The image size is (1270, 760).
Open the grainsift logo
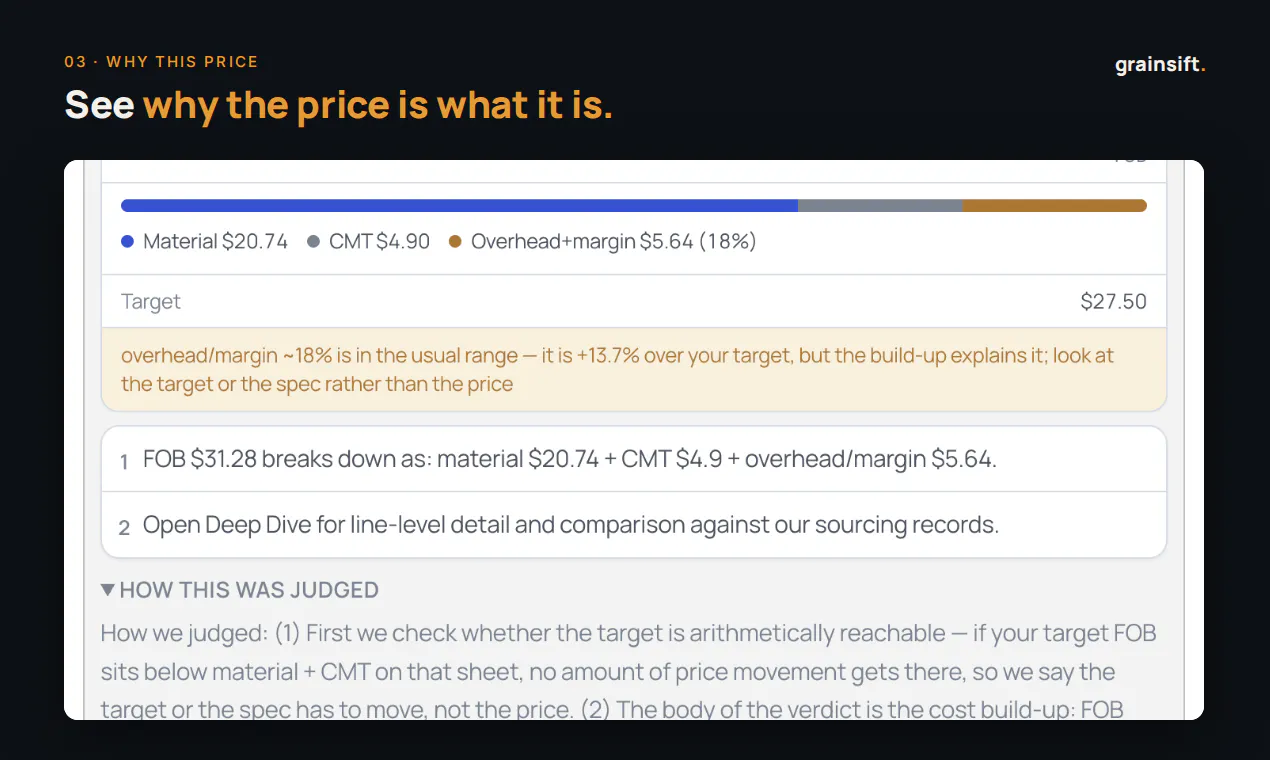pos(1160,66)
